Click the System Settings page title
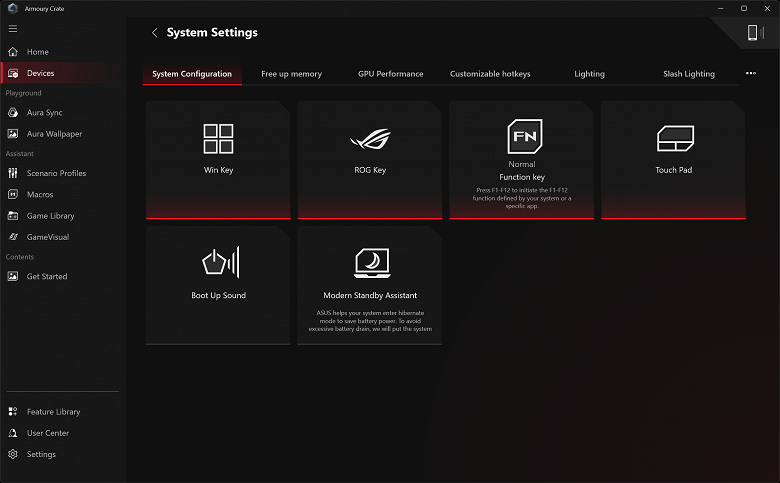The image size is (780, 483). (212, 32)
